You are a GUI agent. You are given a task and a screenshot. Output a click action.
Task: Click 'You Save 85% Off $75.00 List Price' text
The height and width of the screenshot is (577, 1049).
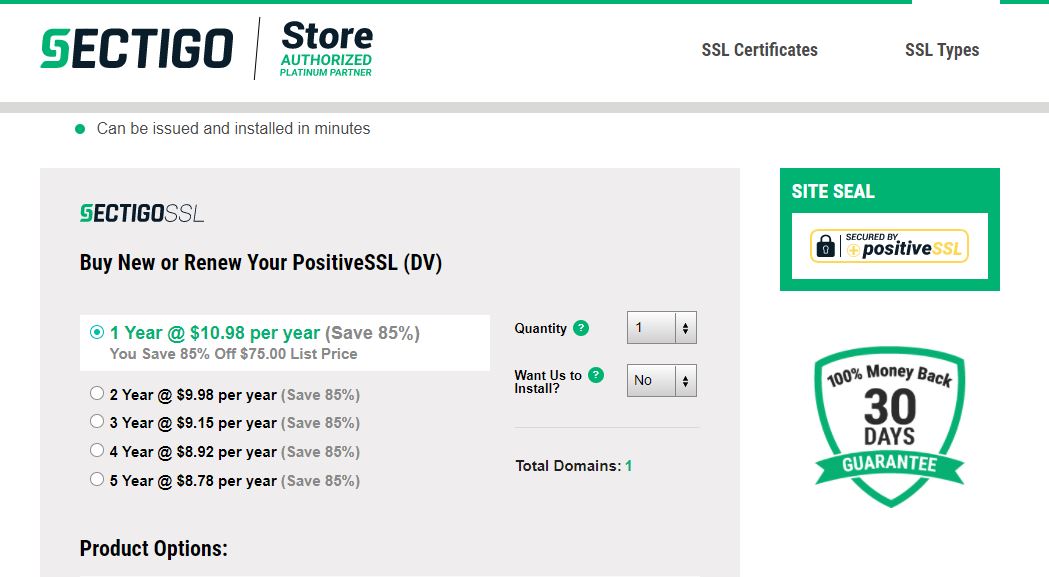233,354
